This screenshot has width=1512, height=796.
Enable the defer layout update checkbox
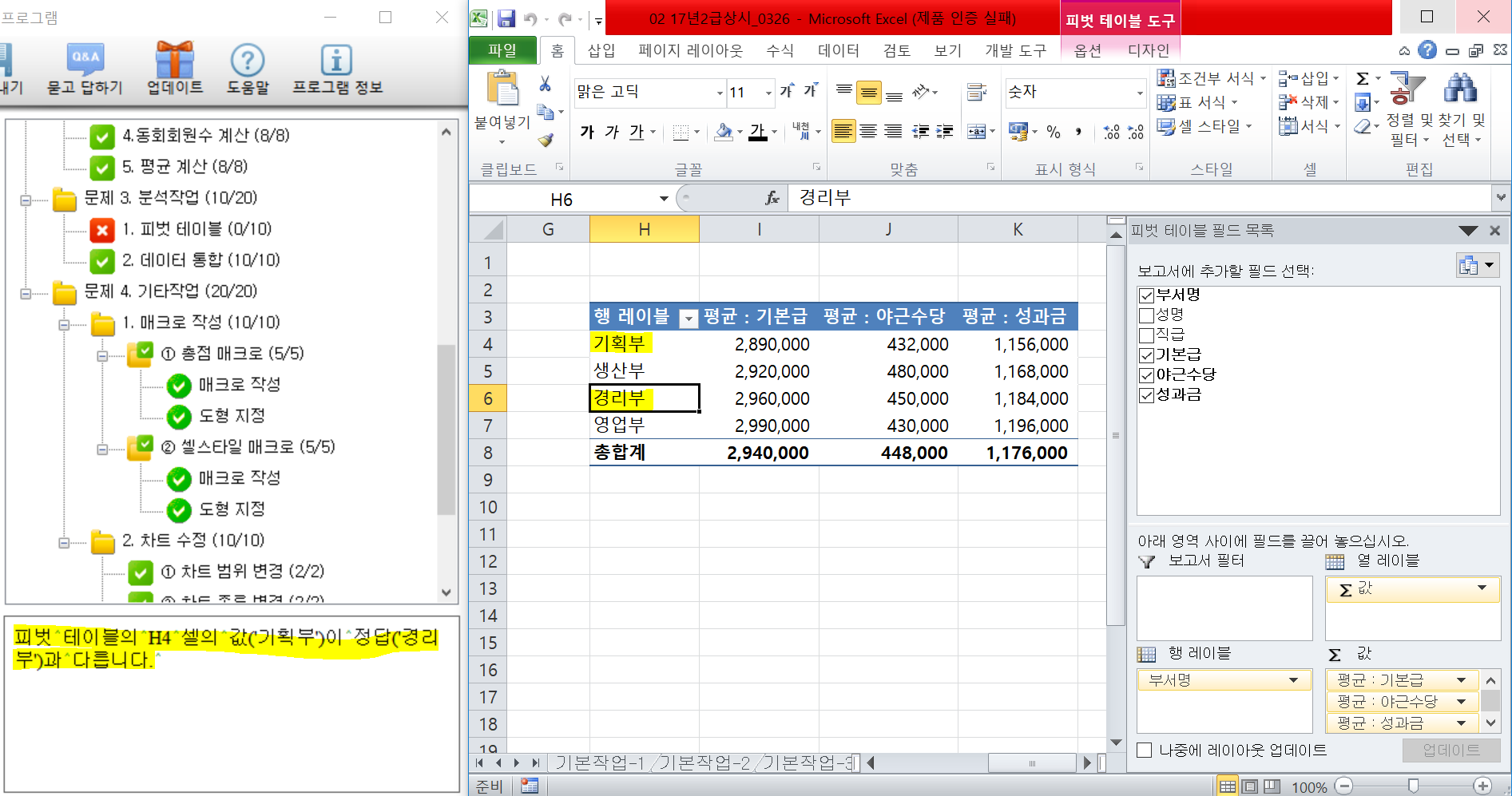1145,750
